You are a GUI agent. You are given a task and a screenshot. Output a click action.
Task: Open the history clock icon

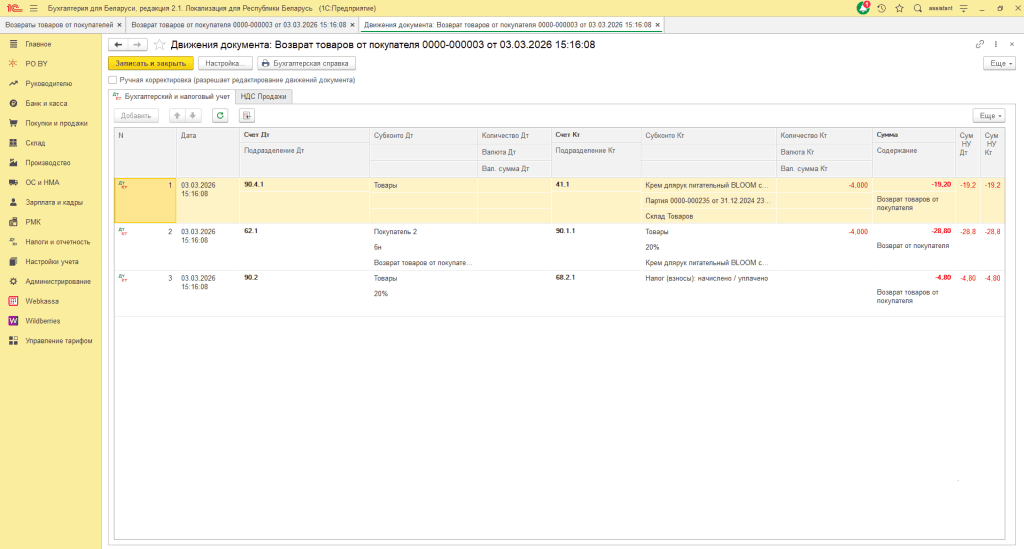click(x=882, y=8)
